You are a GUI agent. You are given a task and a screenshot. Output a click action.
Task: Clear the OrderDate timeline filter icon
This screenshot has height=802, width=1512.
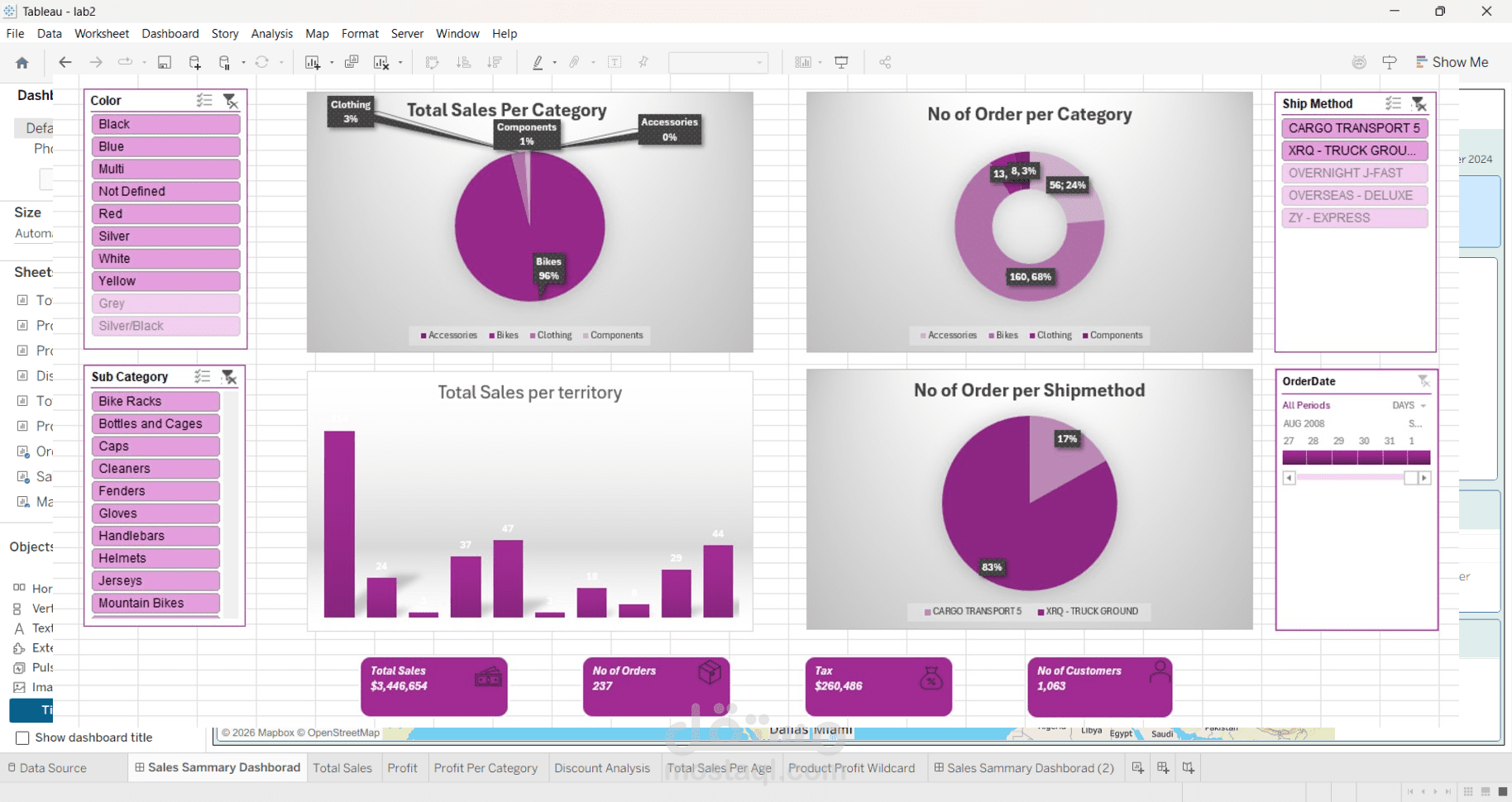point(1423,381)
